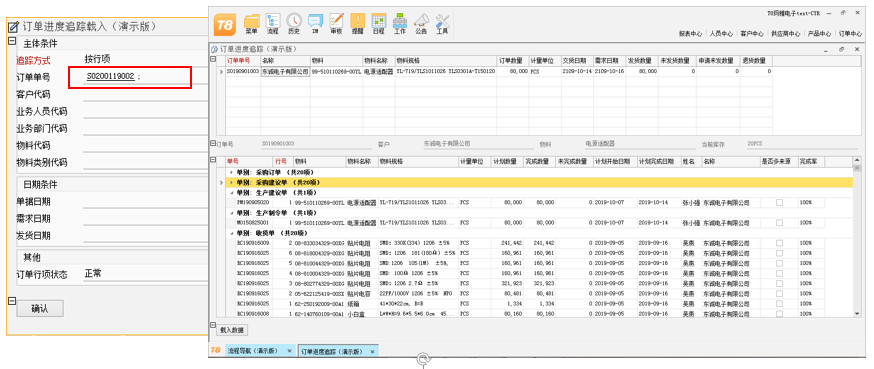Open the 日程 calendar icon
The height and width of the screenshot is (369, 874).
point(378,23)
